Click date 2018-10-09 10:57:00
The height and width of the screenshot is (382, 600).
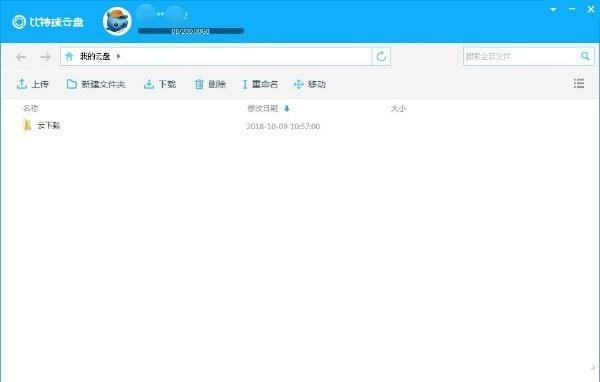click(283, 126)
